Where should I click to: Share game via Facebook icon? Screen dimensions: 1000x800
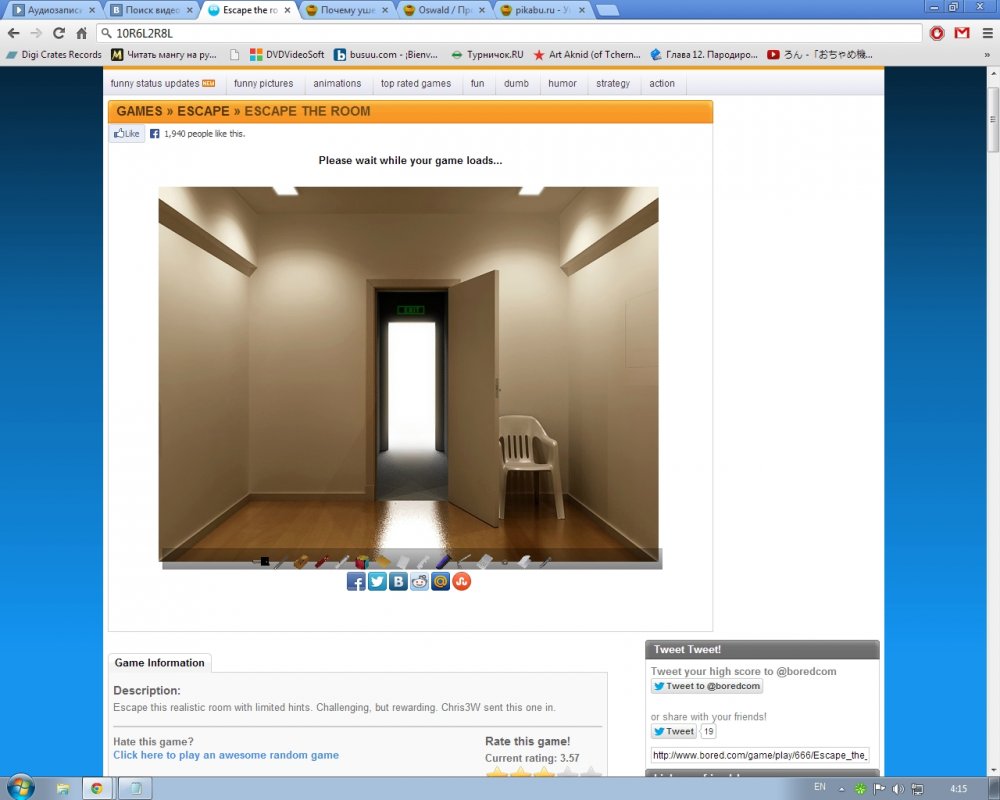356,581
